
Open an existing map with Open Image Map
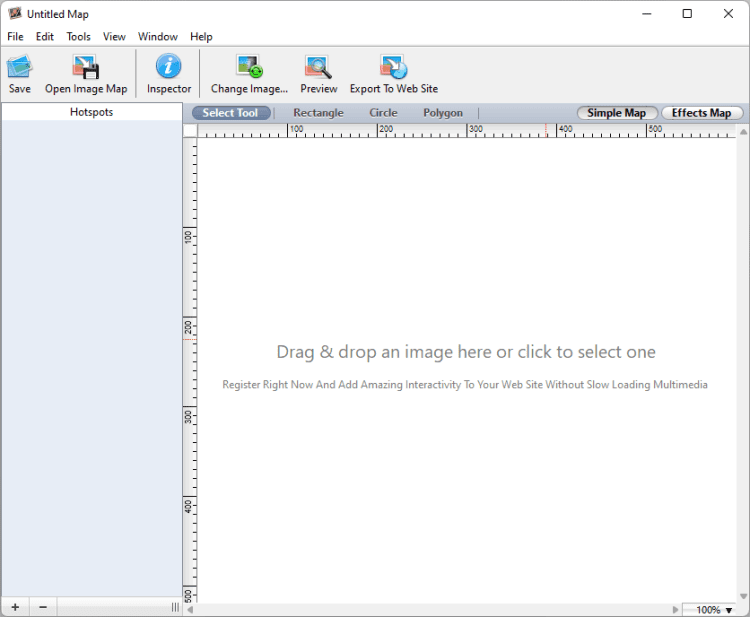[x=86, y=74]
